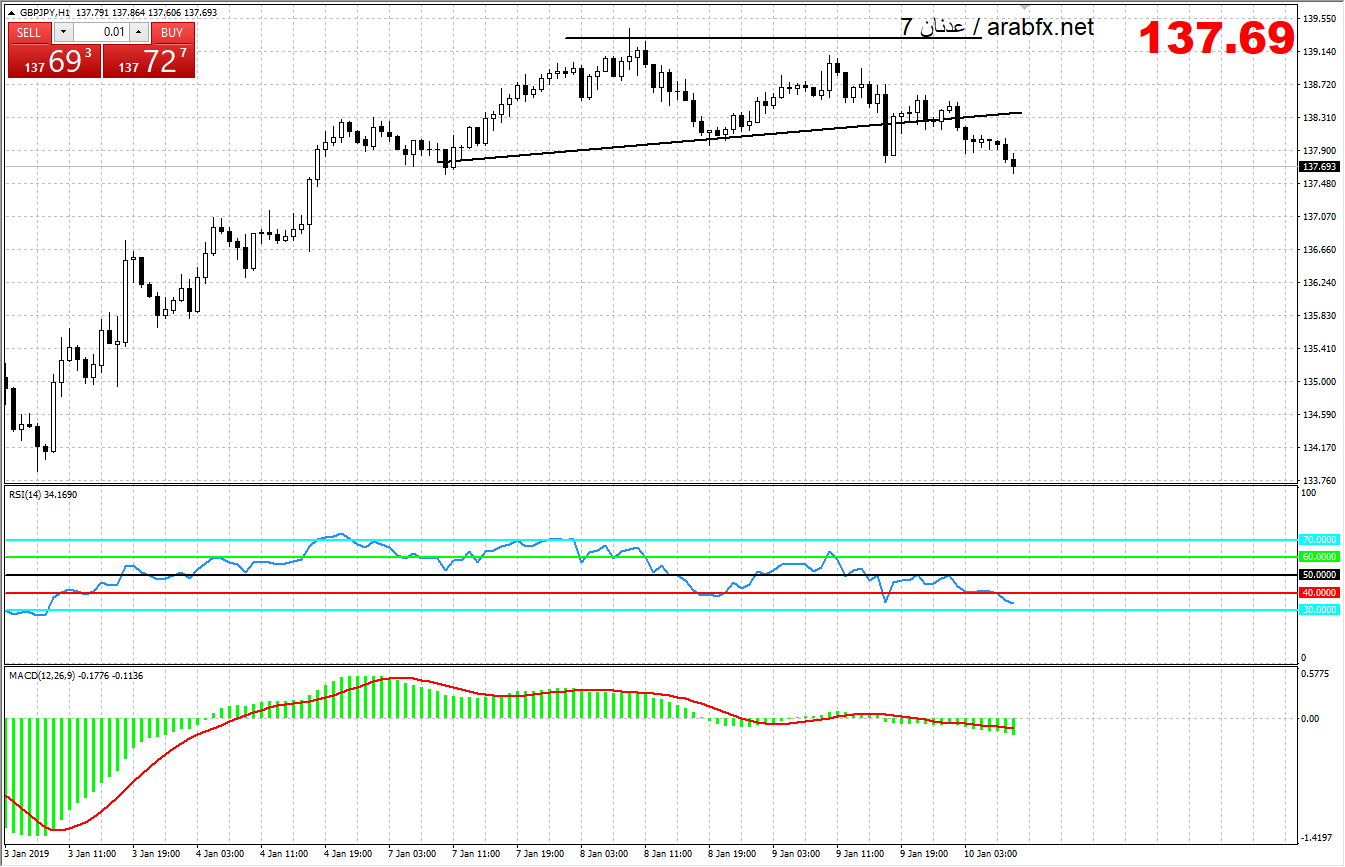Select the large red 137.69 text label
The height and width of the screenshot is (867, 1345).
[x=1216, y=39]
